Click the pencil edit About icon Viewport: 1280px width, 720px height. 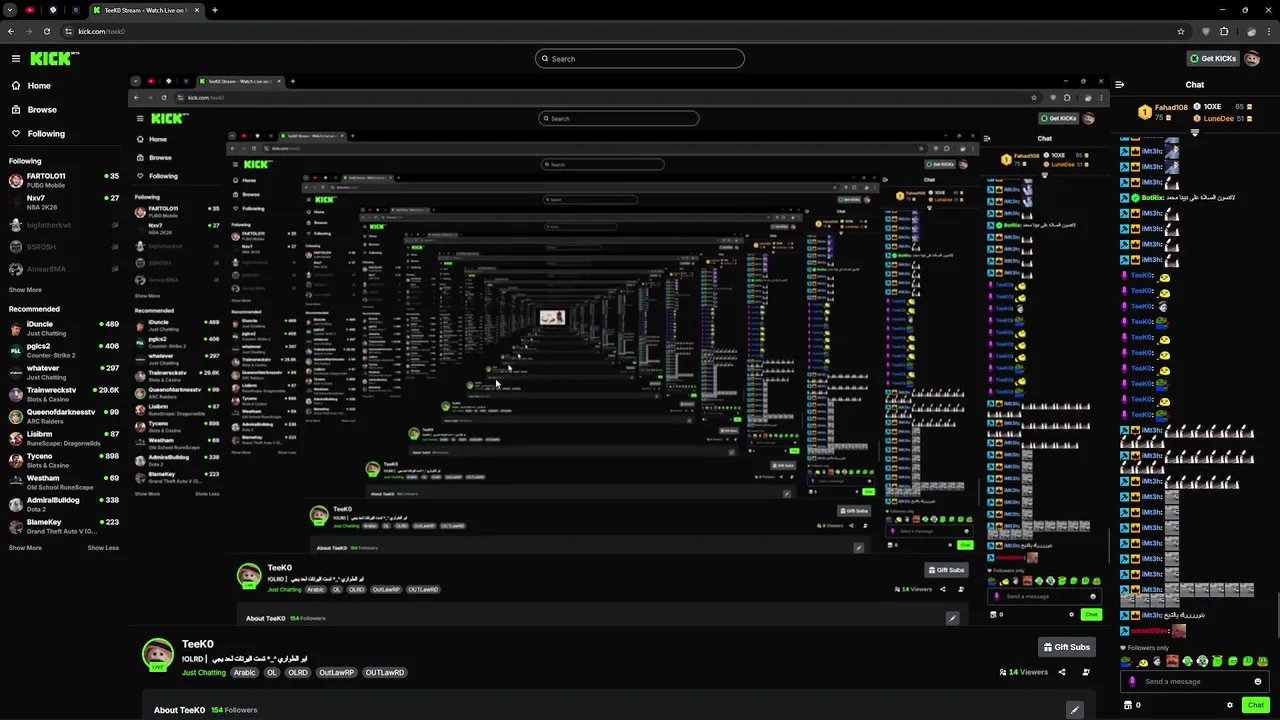tap(1075, 710)
